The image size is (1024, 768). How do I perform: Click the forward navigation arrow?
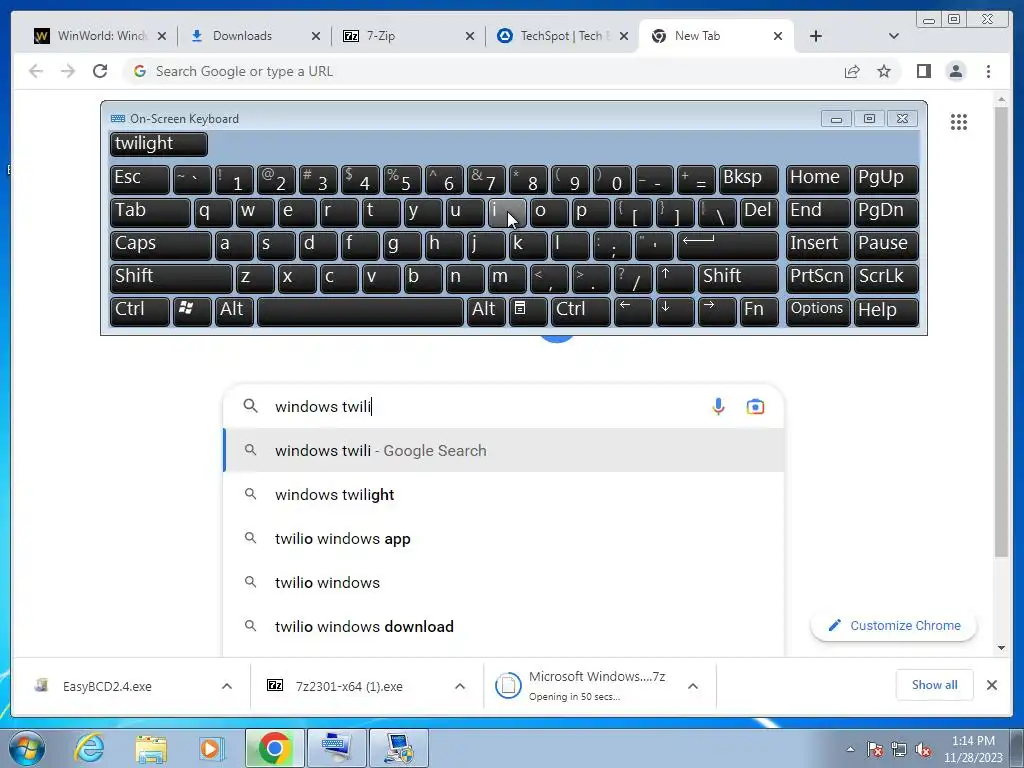tap(68, 71)
